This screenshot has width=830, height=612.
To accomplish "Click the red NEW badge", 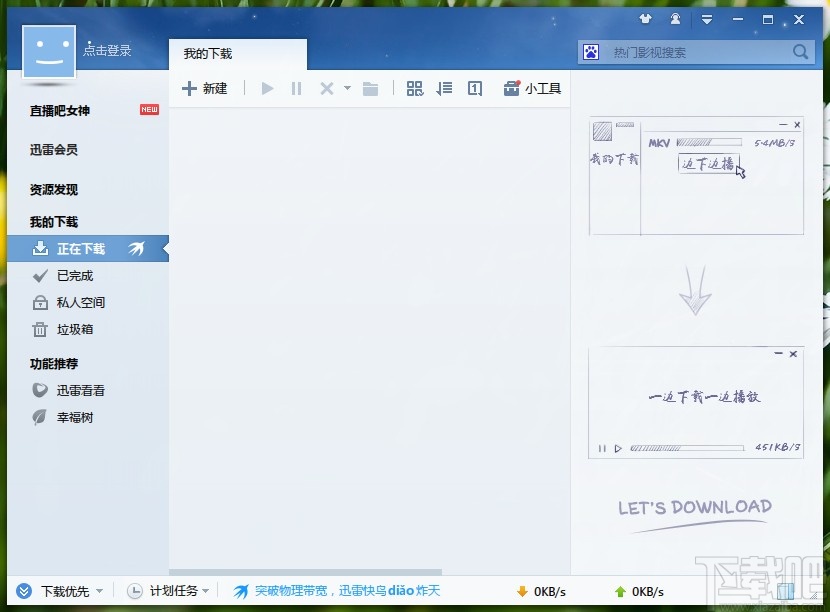I will tap(149, 110).
